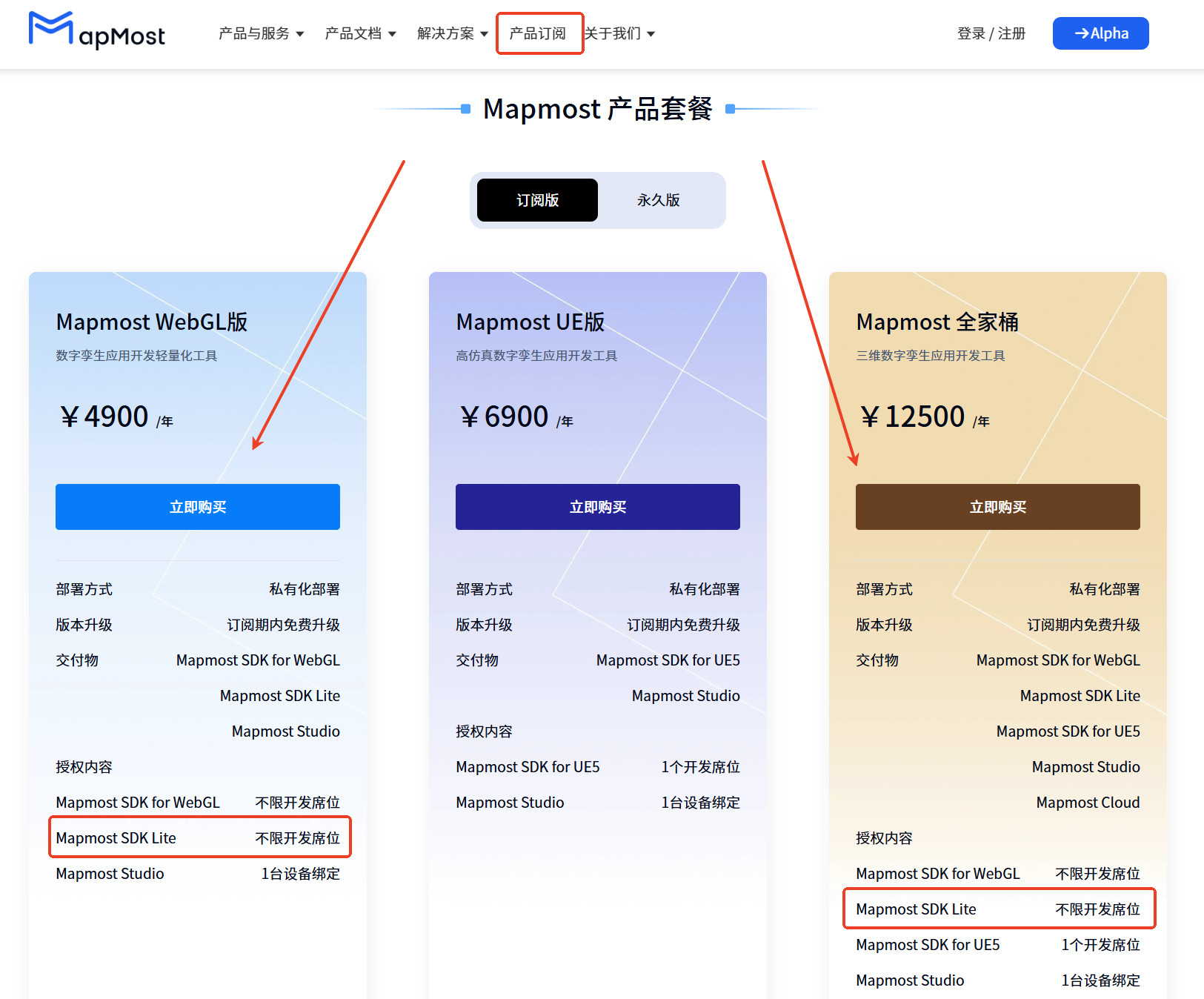
Task: Click 私有化部署 in the WebGL版 card
Action: pyautogui.click(x=305, y=589)
